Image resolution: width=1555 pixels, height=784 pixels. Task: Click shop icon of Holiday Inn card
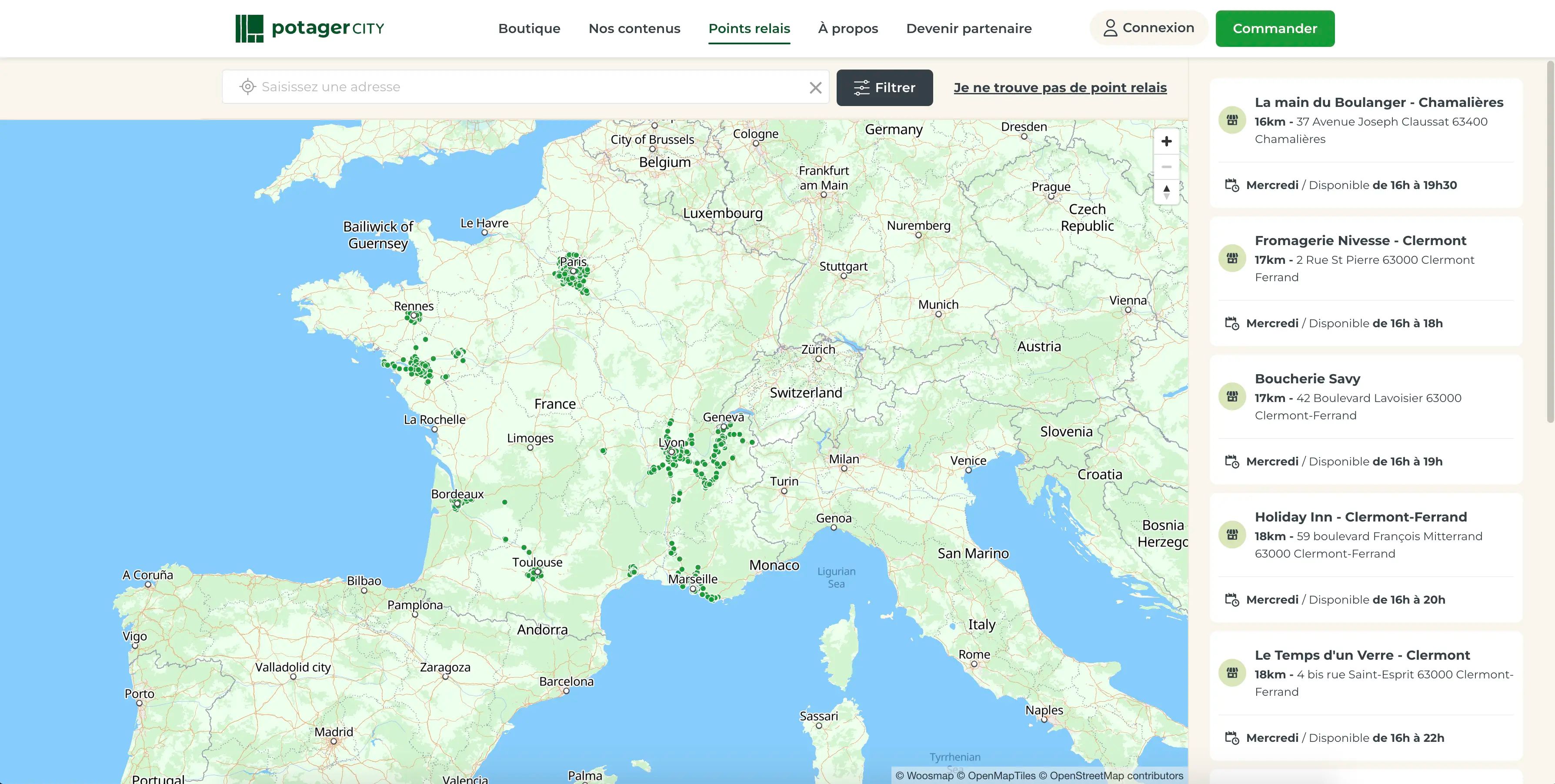point(1232,534)
